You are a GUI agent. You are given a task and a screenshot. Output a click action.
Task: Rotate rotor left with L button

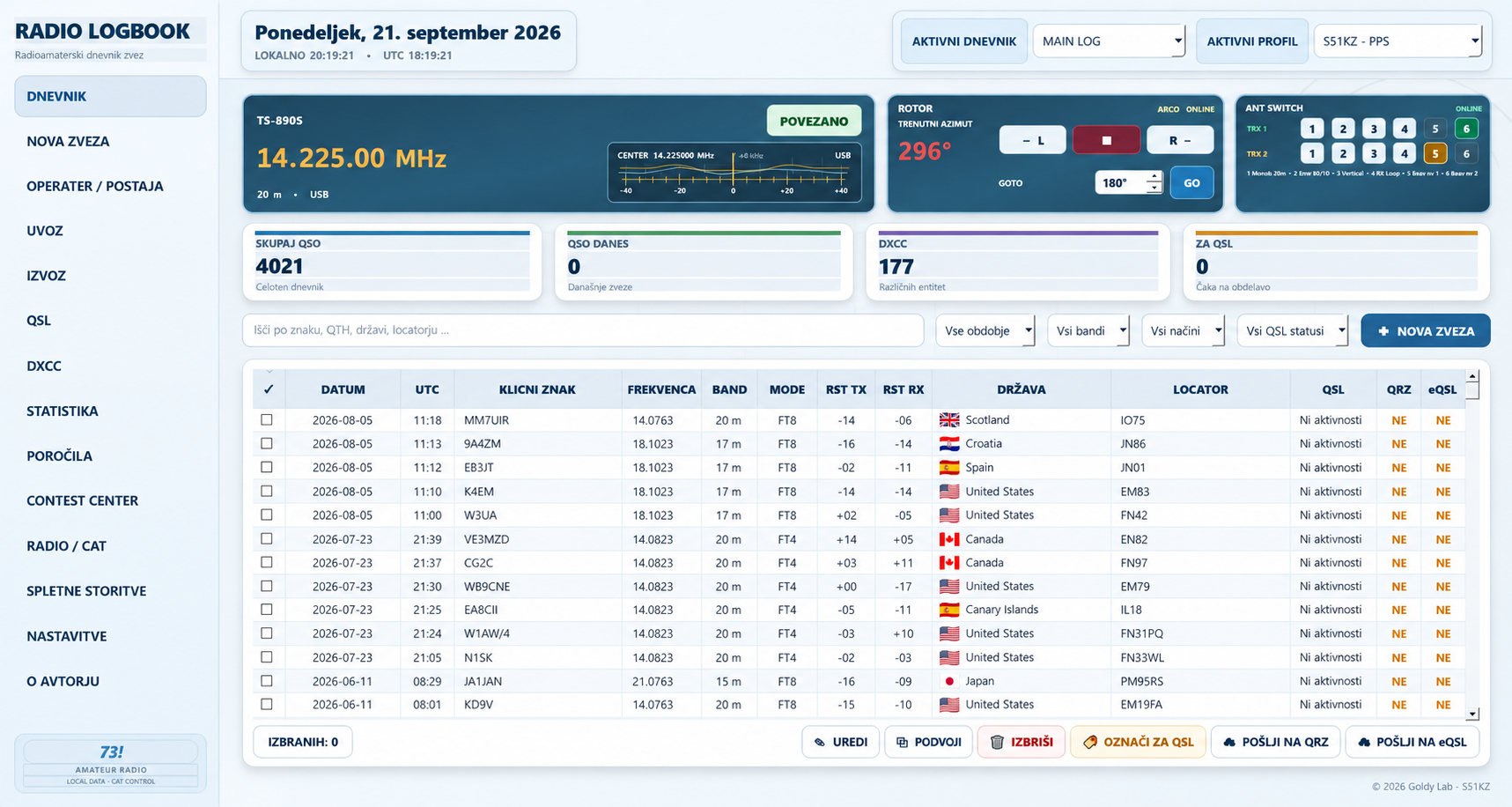1032,140
